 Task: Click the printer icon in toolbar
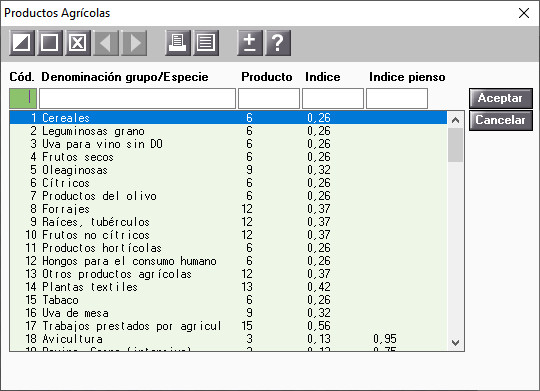(x=178, y=43)
